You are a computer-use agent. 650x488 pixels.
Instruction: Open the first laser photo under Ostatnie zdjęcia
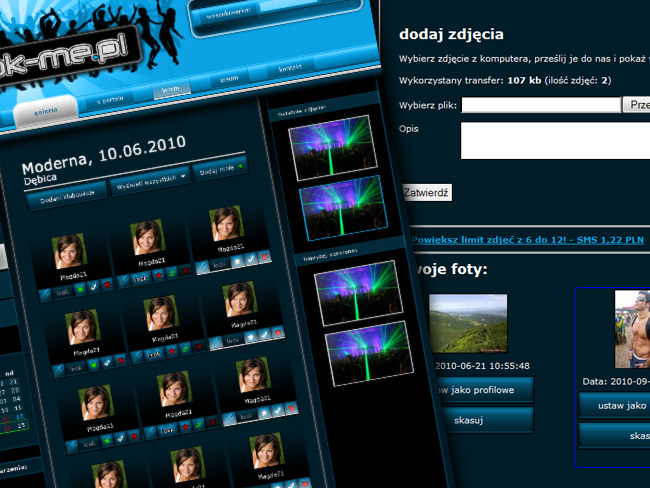point(333,148)
